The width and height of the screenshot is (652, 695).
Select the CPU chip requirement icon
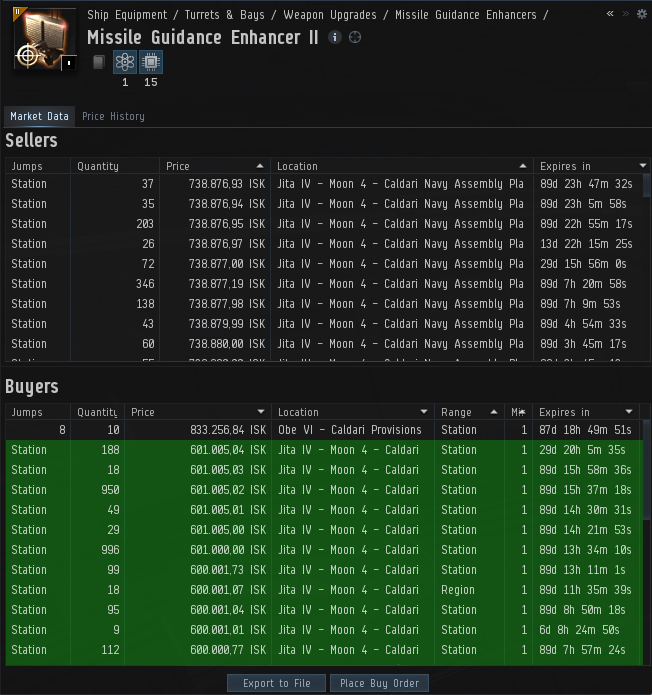coord(151,62)
